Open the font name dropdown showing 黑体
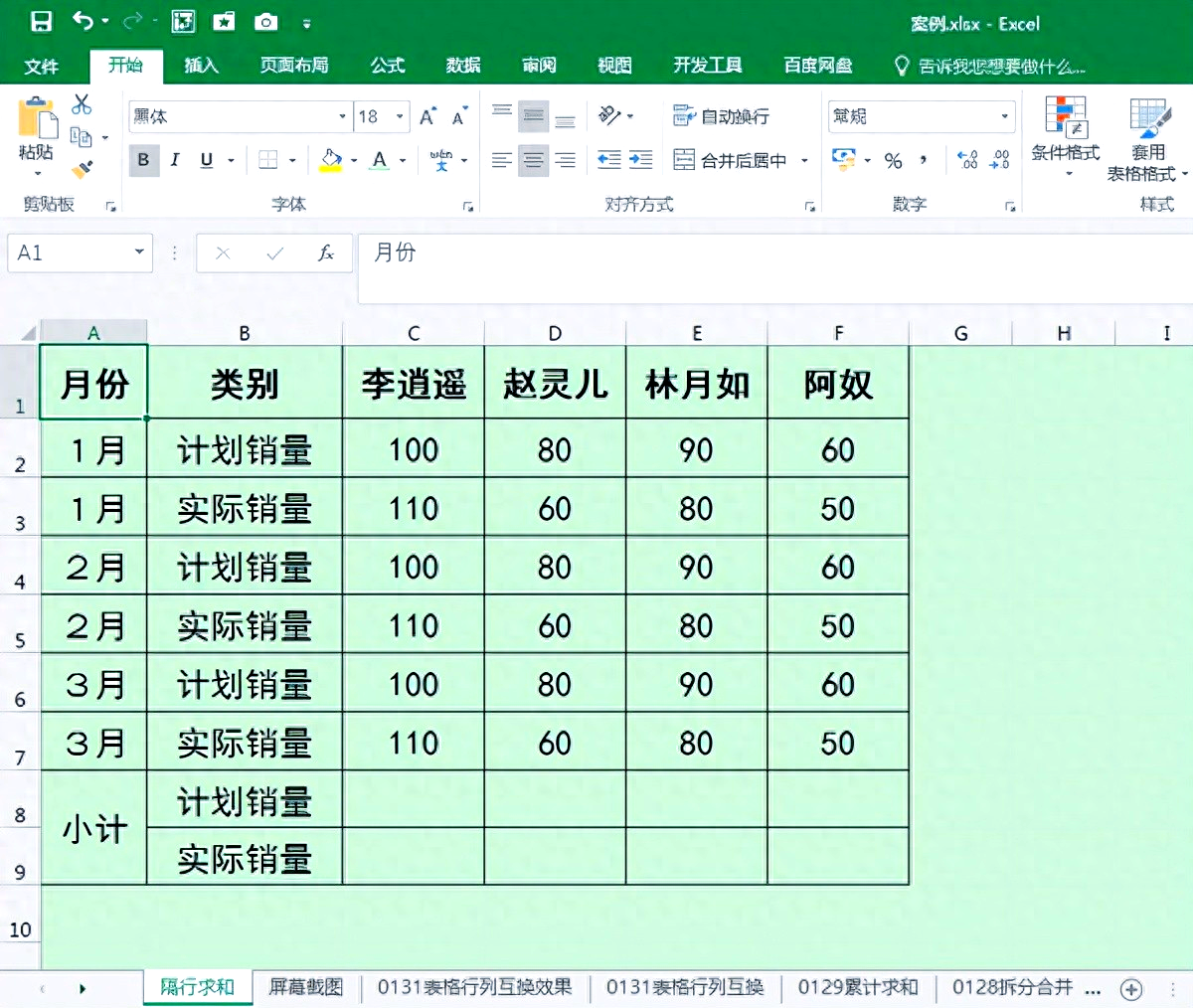Image resolution: width=1193 pixels, height=1008 pixels. tap(343, 116)
